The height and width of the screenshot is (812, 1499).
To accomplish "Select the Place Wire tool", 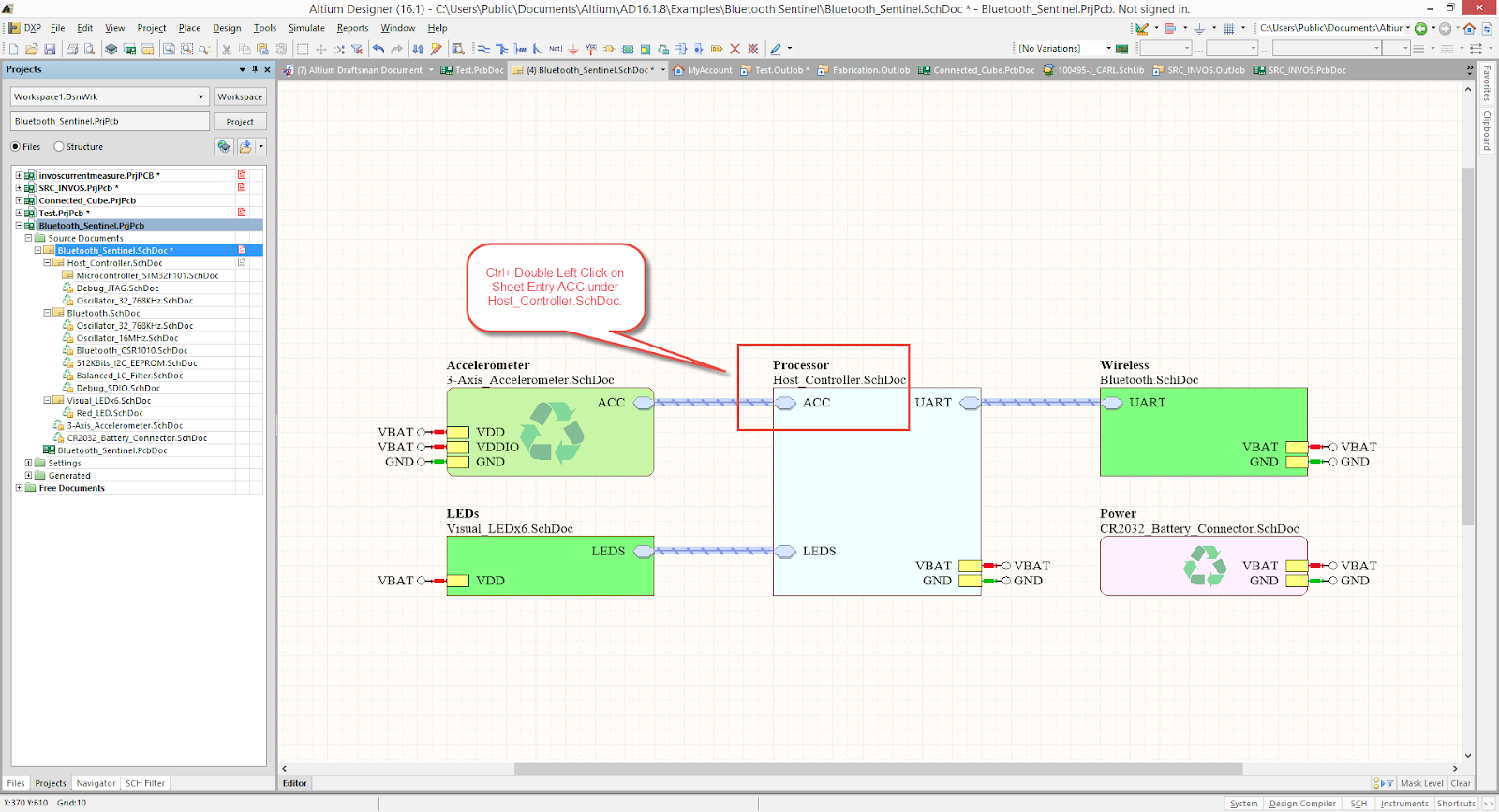I will (x=483, y=49).
